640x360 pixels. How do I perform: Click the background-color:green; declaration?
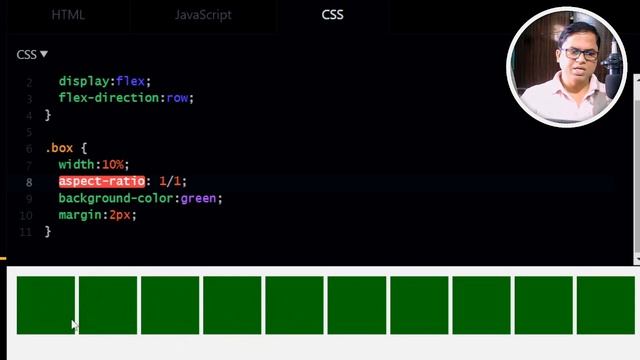click(140, 198)
